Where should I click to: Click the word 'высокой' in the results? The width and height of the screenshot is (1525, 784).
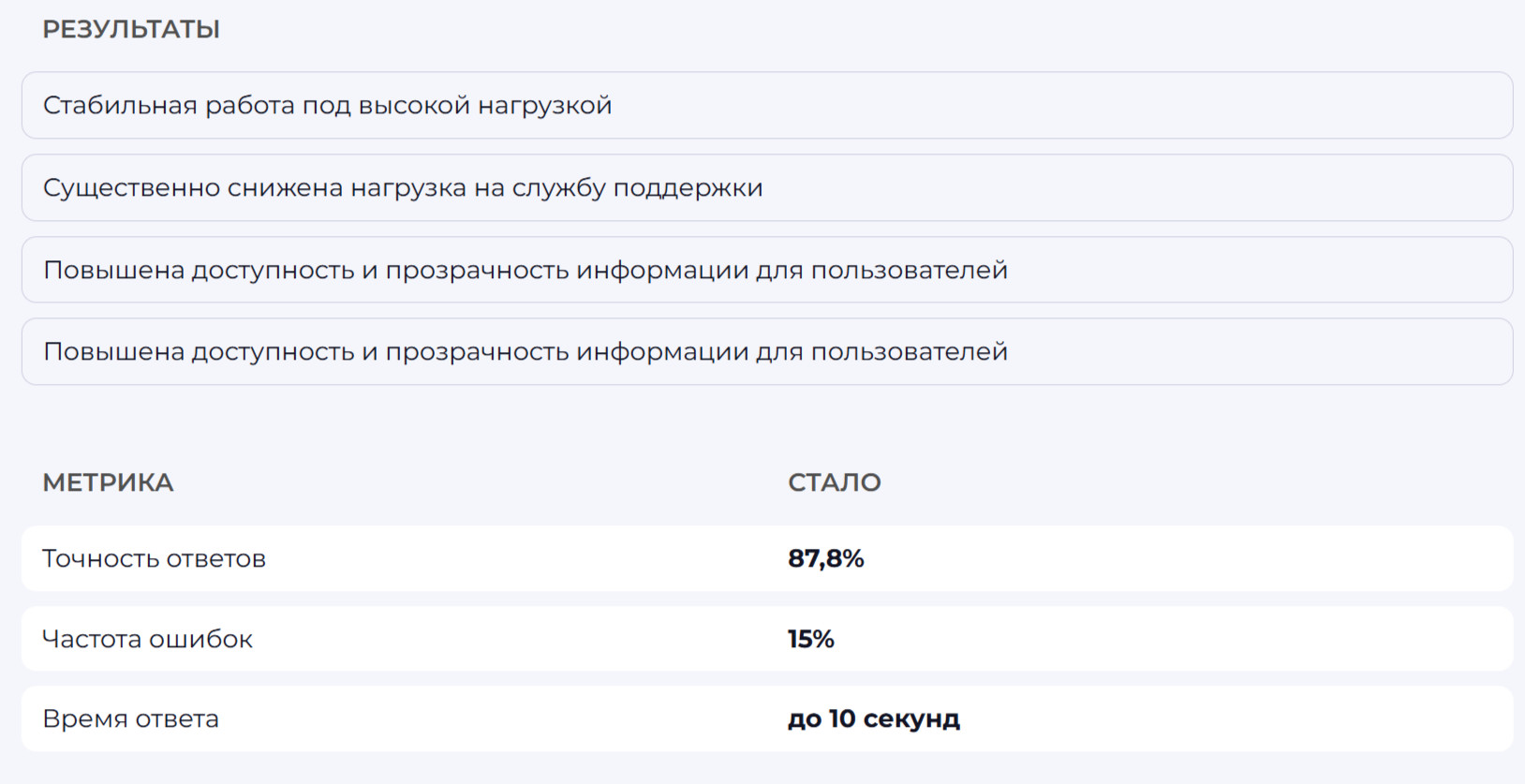coord(414,106)
